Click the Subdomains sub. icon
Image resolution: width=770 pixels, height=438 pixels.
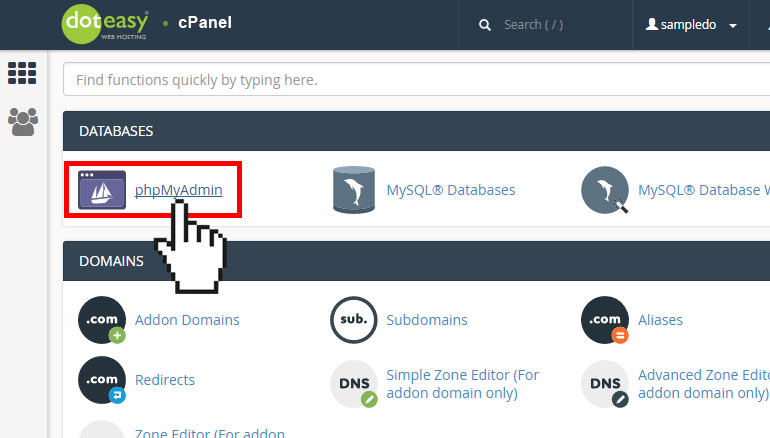353,321
